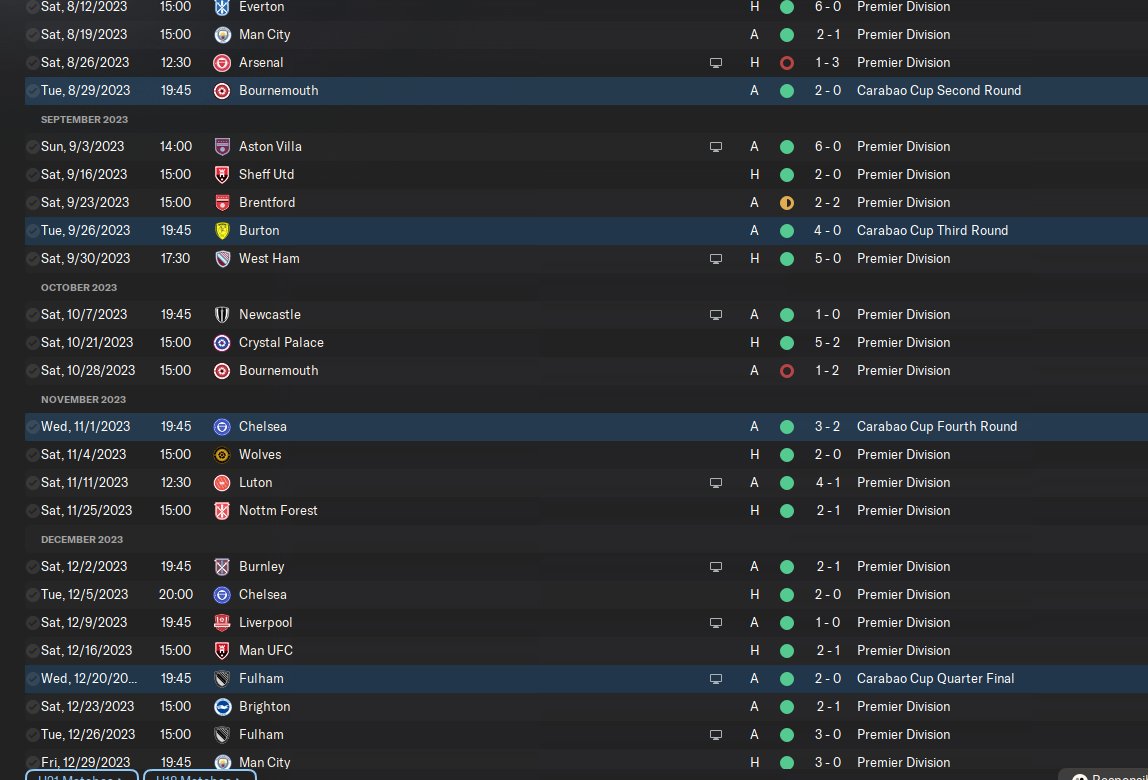1148x780 pixels.
Task: Open the Carabao Cup Quarter Final link
Action: click(935, 678)
